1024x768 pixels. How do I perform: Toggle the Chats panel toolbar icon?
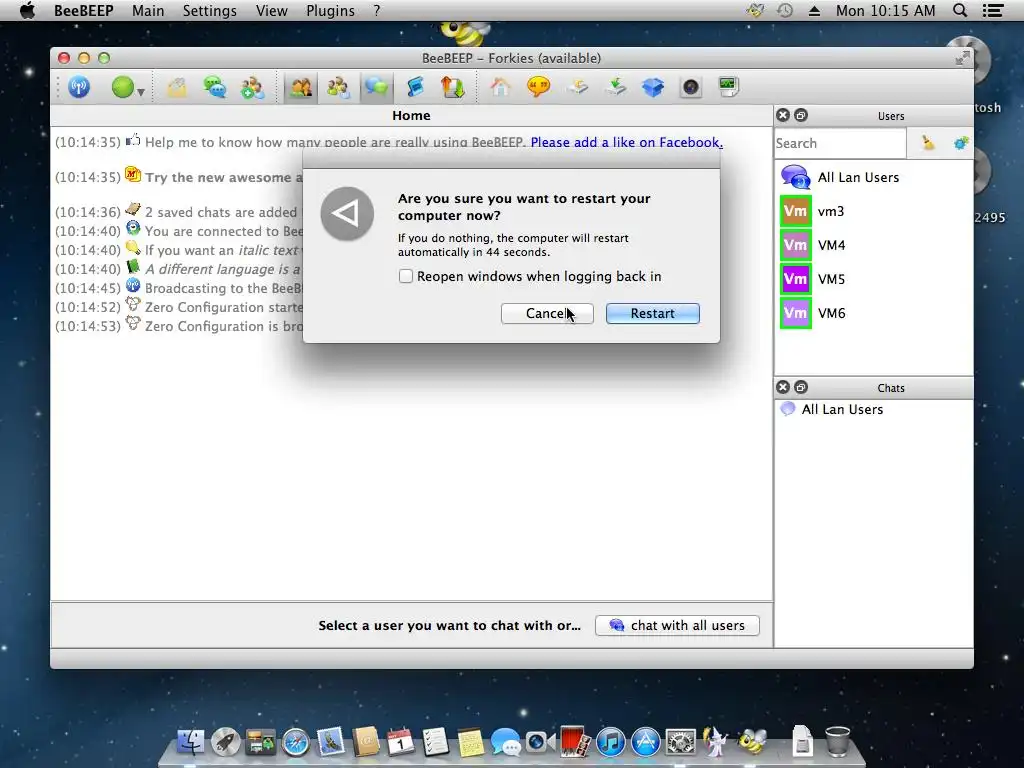(376, 88)
